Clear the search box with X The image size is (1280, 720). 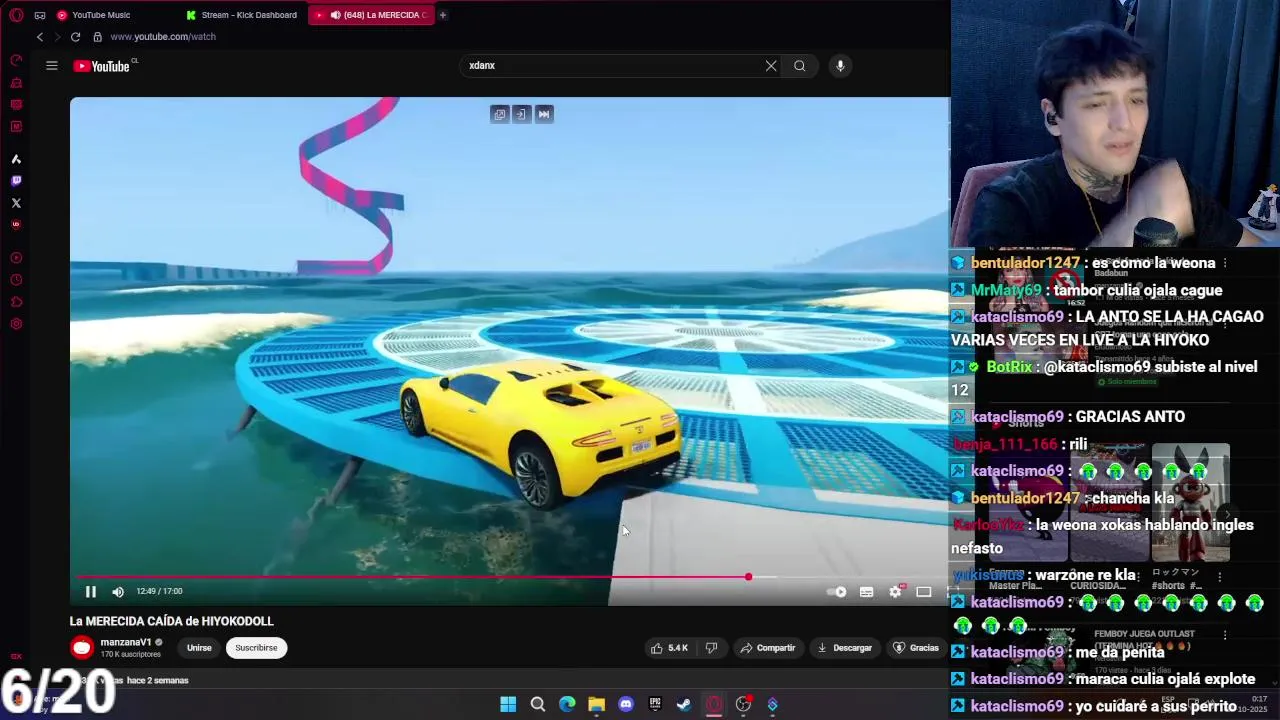771,66
